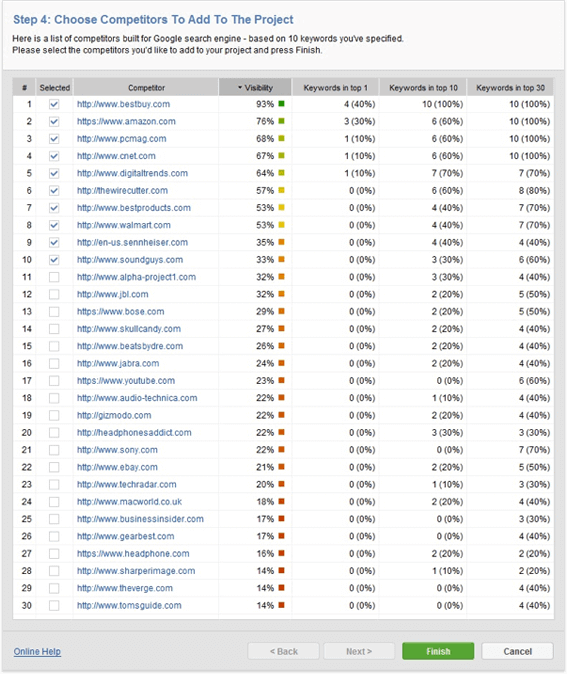The height and width of the screenshot is (674, 567).
Task: Click the red visibility square for tomsguide.com
Action: coord(282,605)
